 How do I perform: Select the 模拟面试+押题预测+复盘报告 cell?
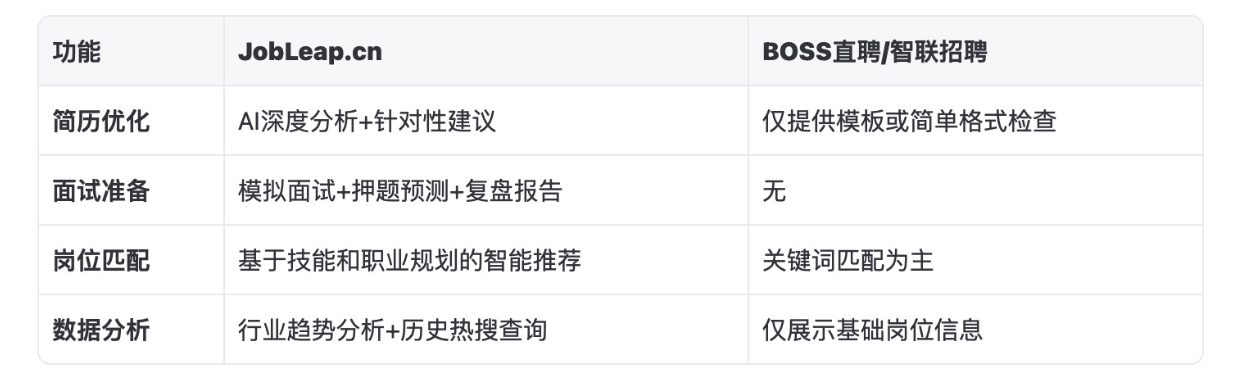[x=399, y=190]
